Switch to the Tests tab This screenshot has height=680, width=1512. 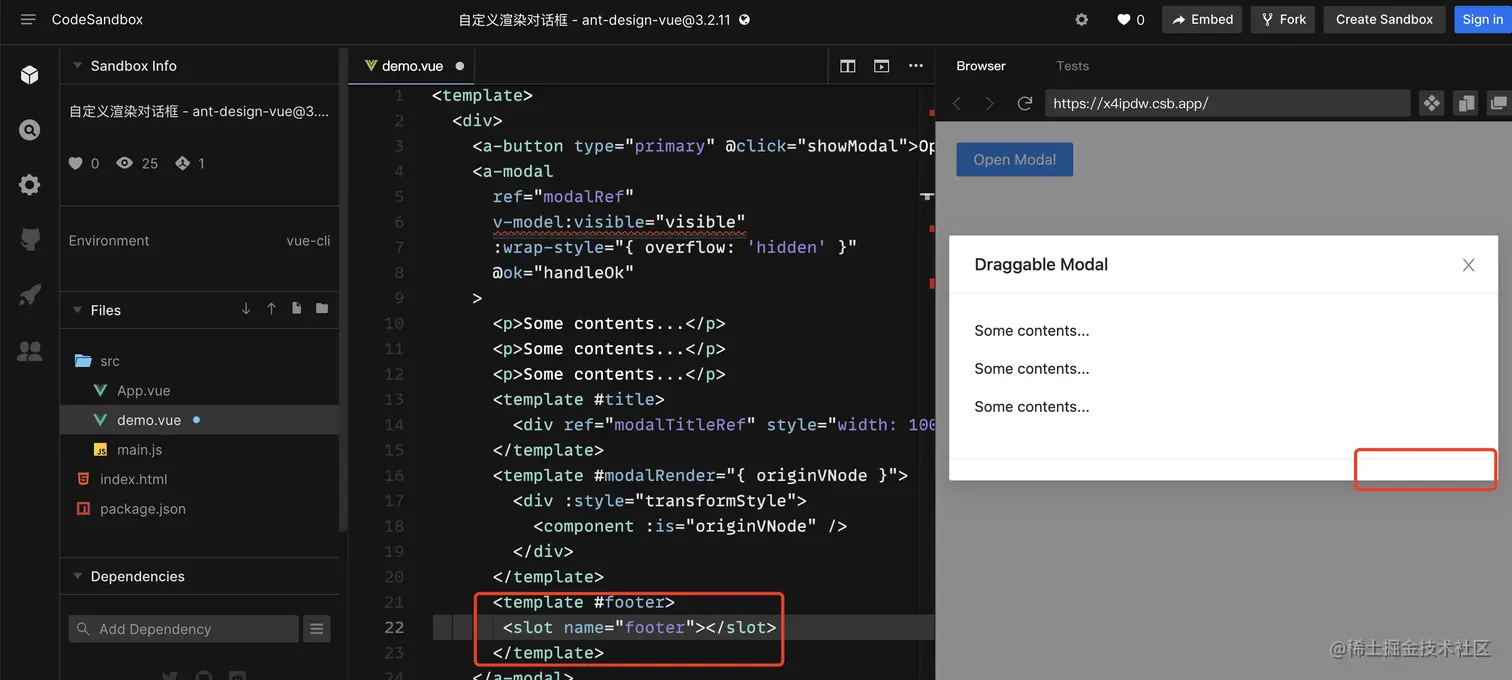click(1072, 66)
